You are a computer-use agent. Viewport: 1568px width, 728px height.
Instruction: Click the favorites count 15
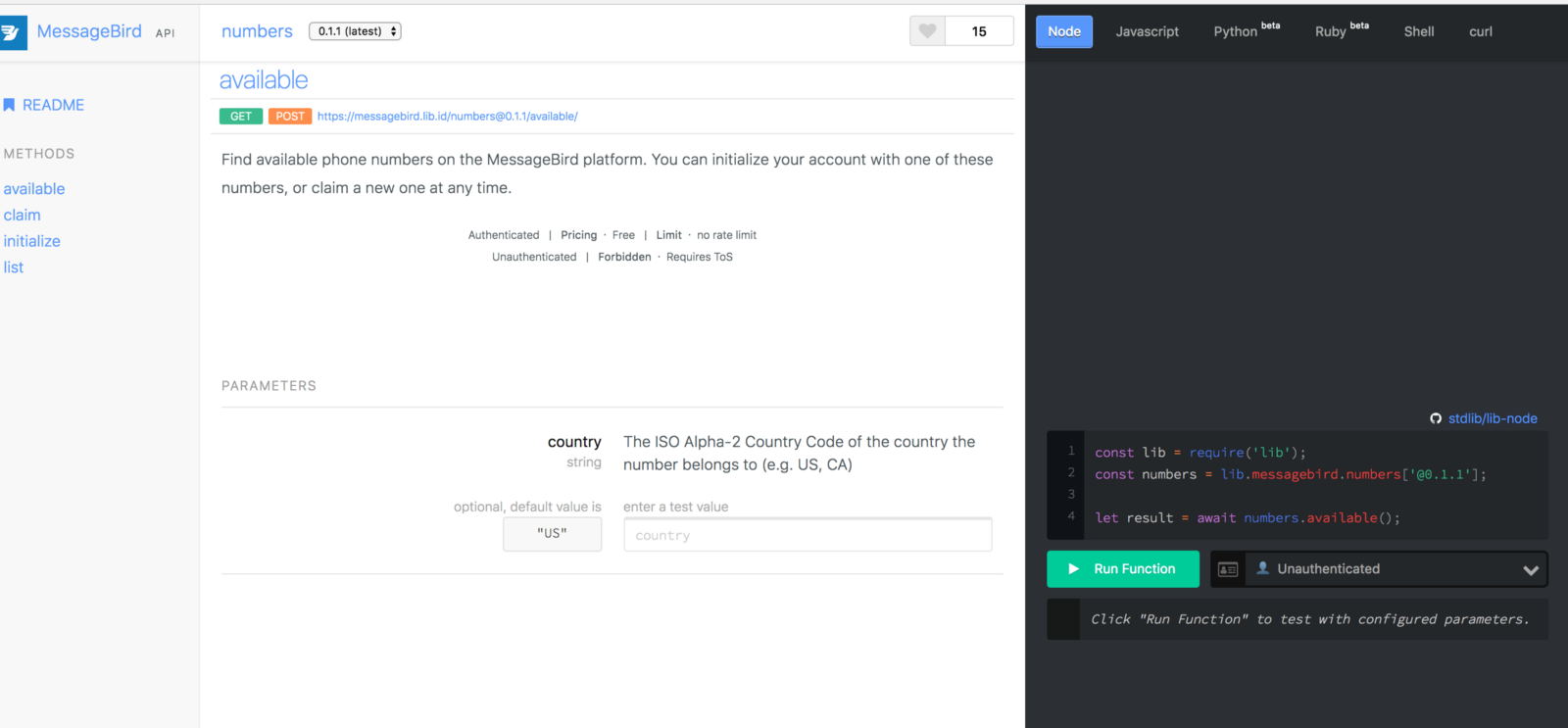pyautogui.click(x=979, y=31)
